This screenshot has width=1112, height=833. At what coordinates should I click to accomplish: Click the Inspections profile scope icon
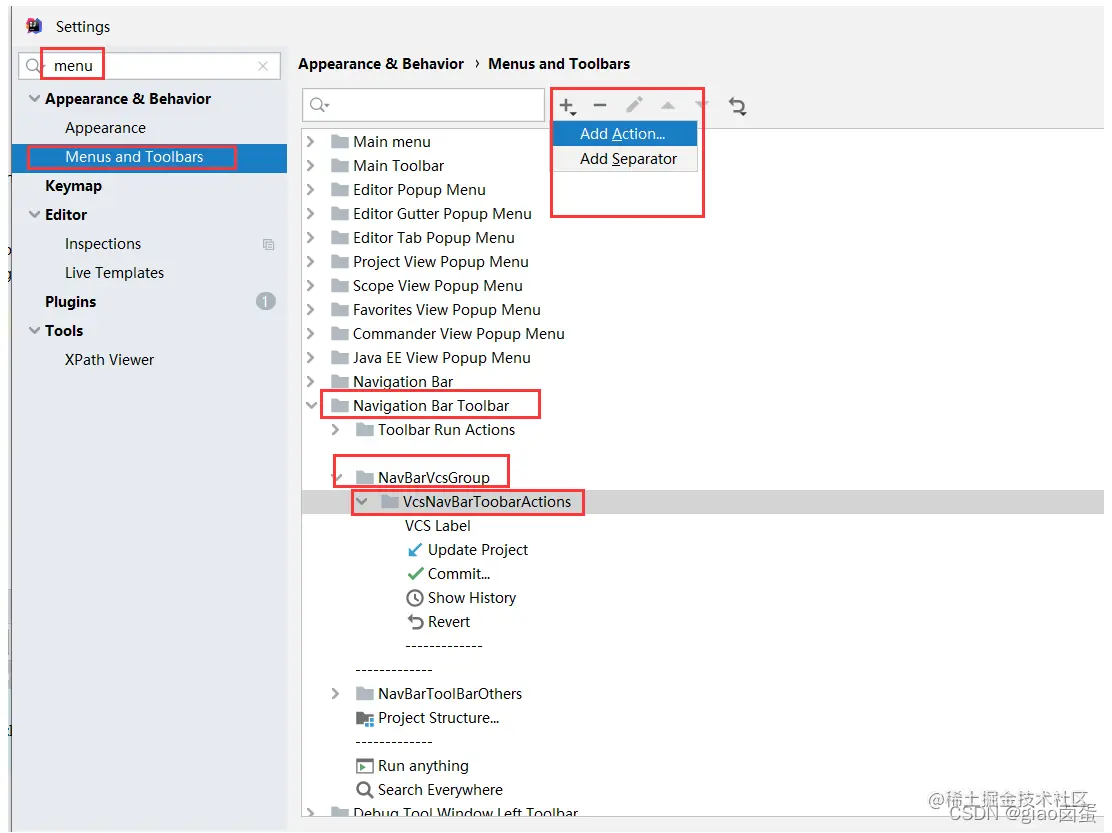point(268,244)
